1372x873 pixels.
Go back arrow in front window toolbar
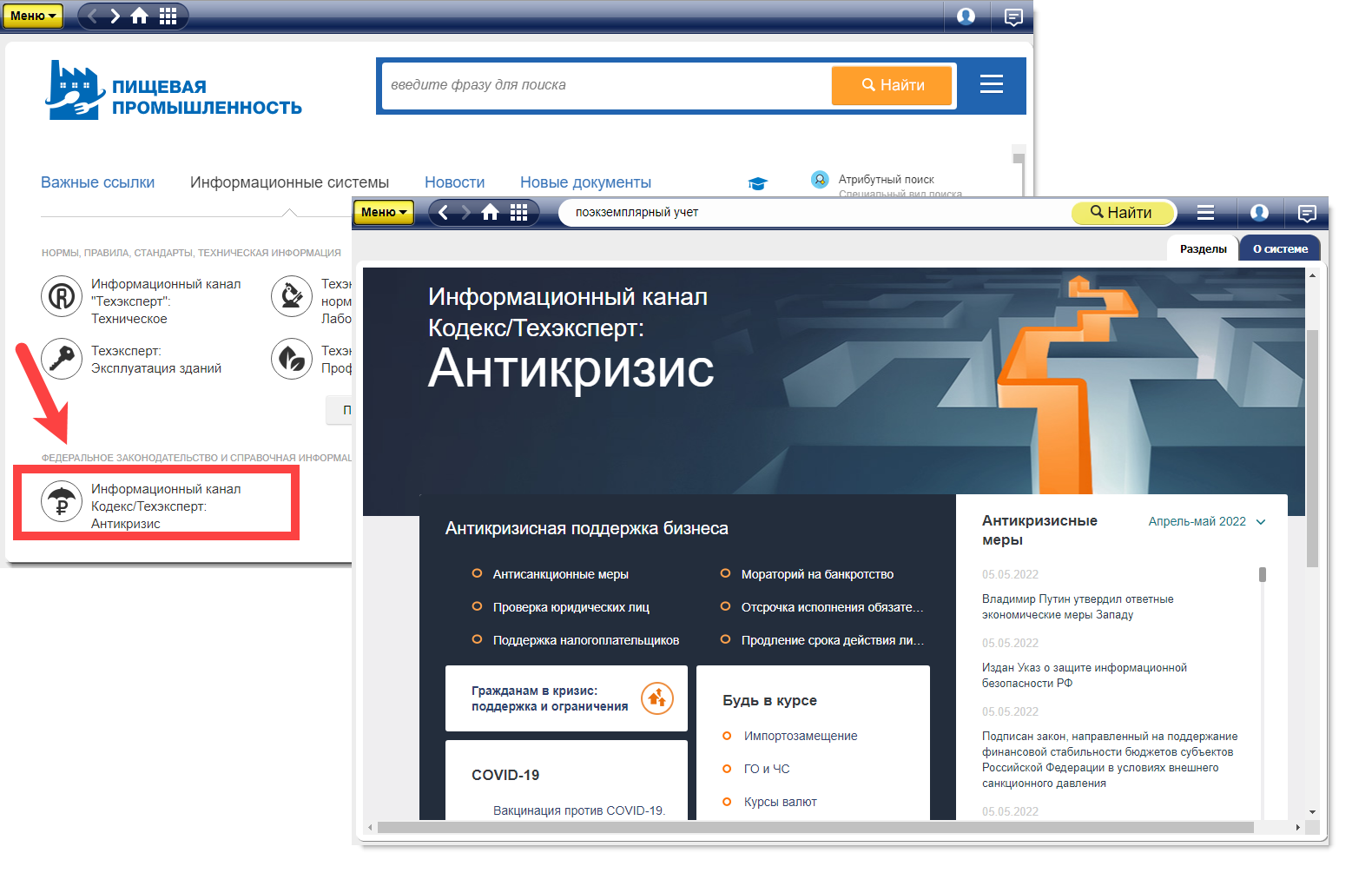click(444, 212)
